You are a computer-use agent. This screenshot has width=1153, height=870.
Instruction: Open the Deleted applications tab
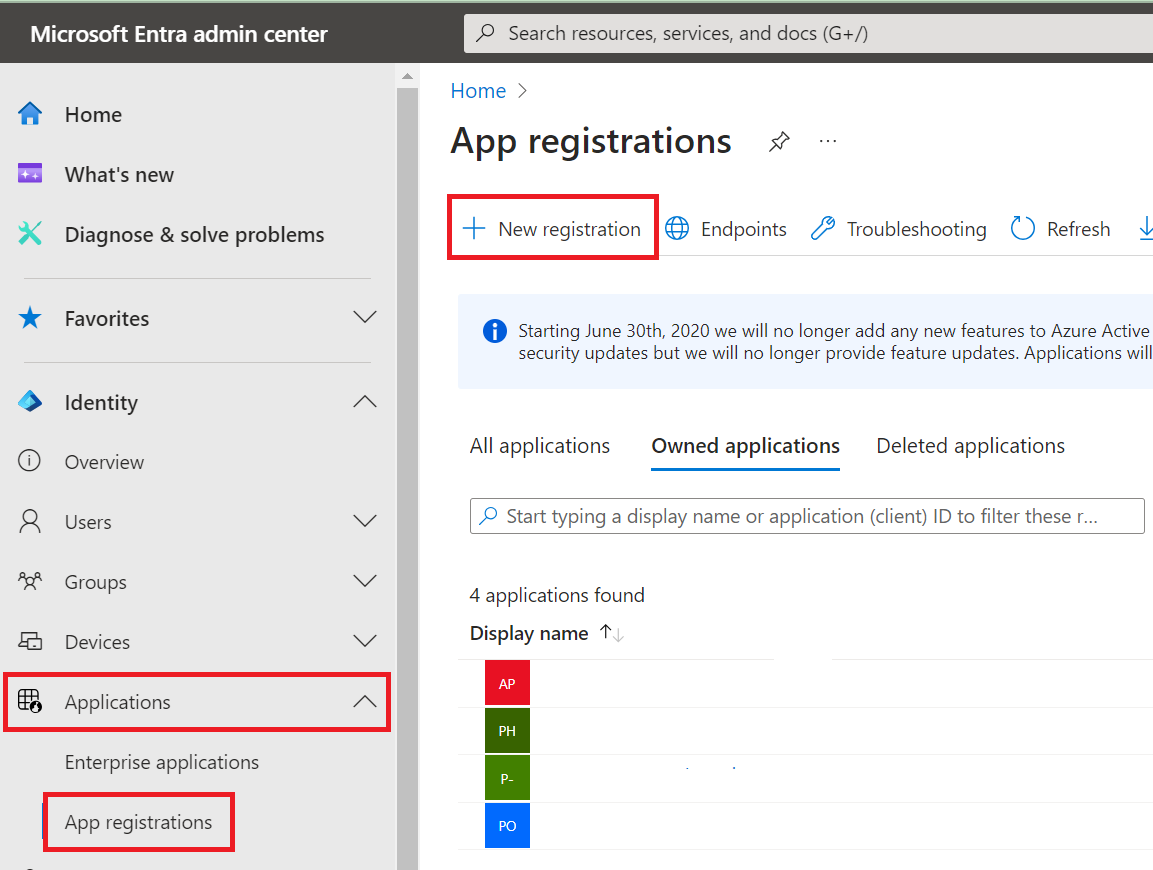(971, 446)
